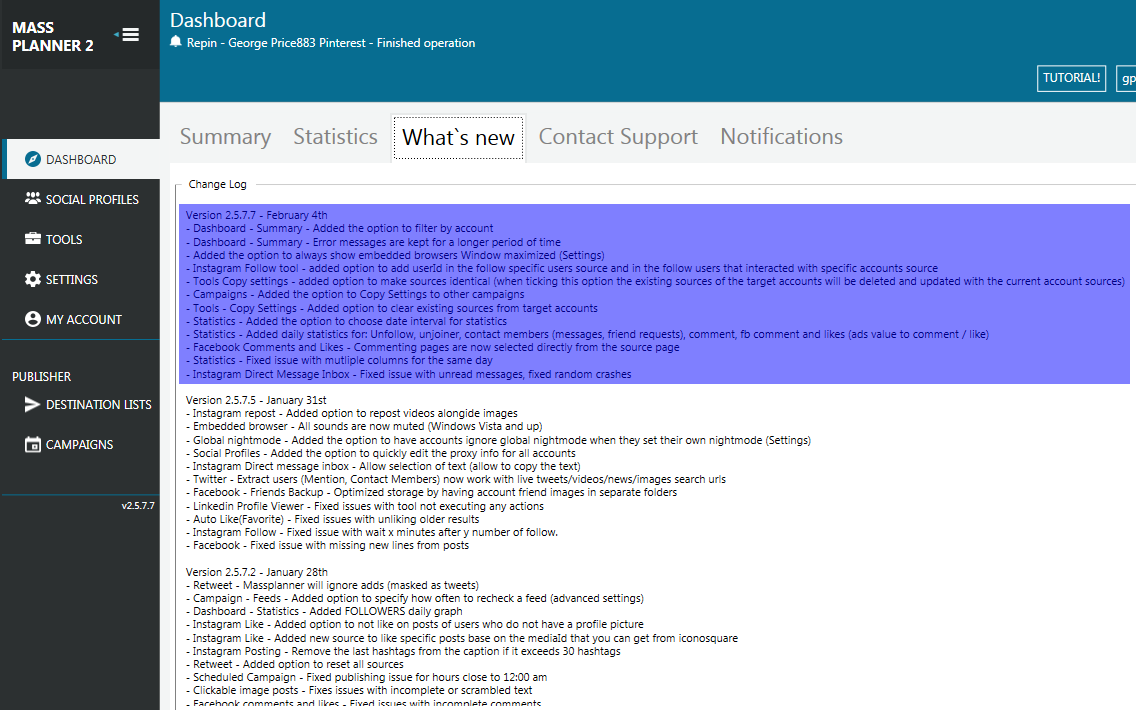Click the Dashboard compass icon

[32, 159]
